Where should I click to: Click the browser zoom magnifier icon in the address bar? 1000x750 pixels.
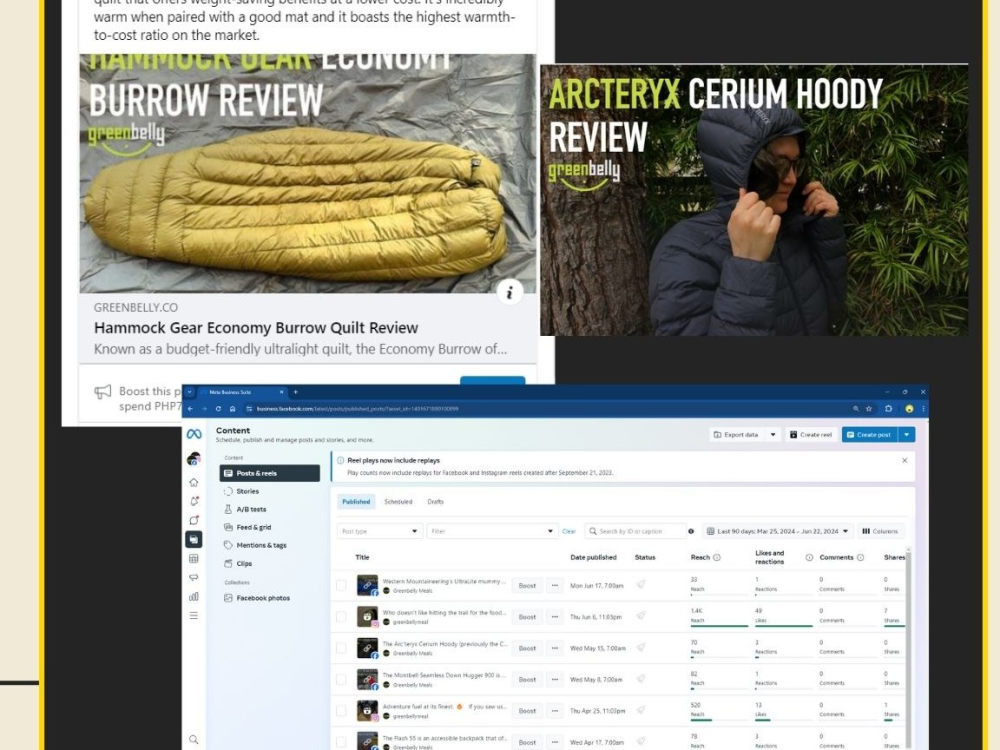coord(855,409)
